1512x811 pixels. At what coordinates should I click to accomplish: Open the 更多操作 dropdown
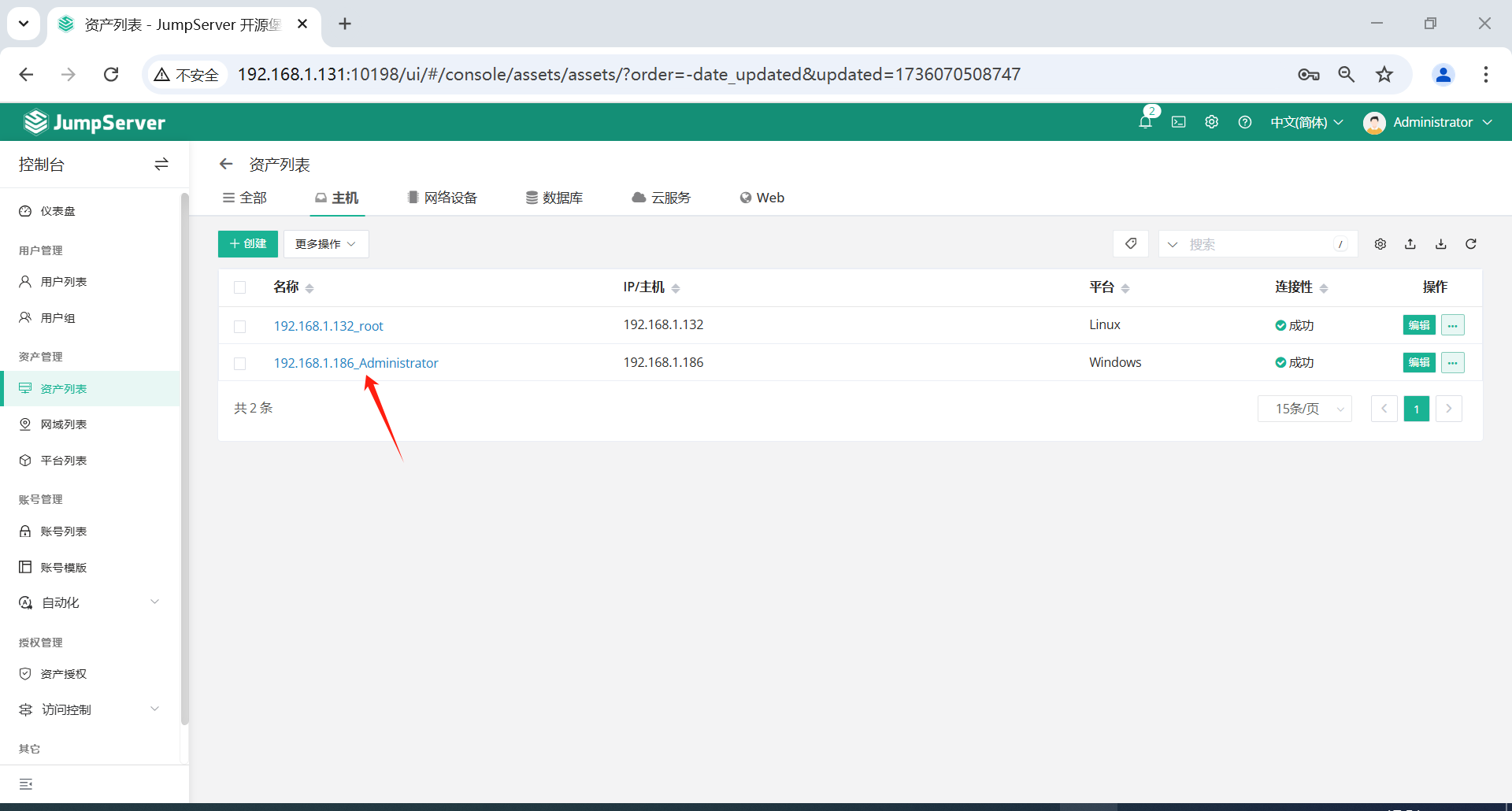(326, 243)
